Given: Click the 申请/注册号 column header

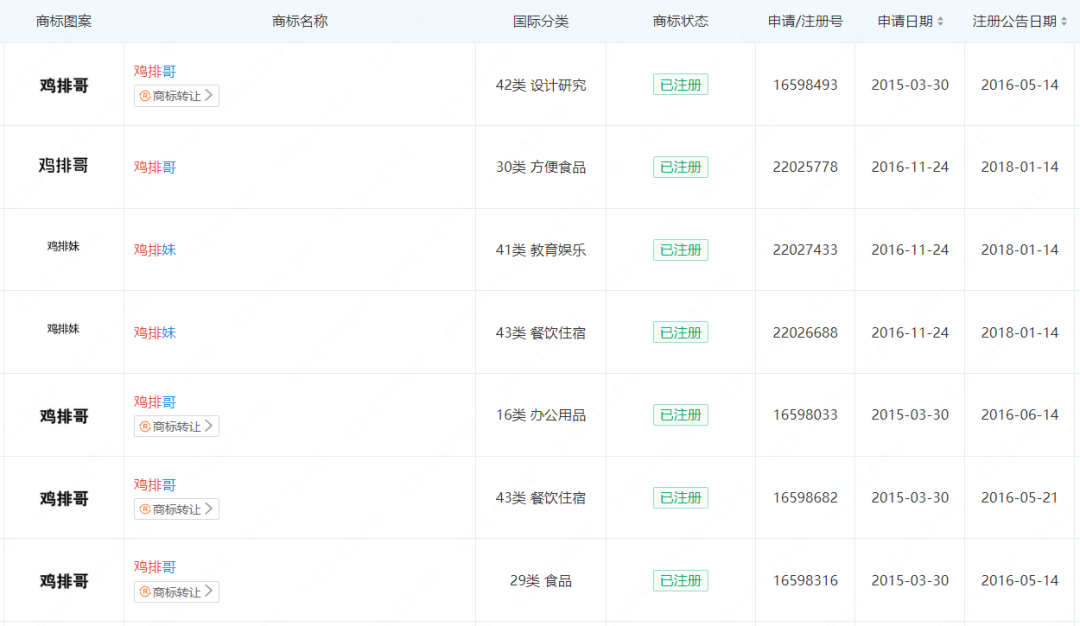Looking at the screenshot, I should click(805, 21).
